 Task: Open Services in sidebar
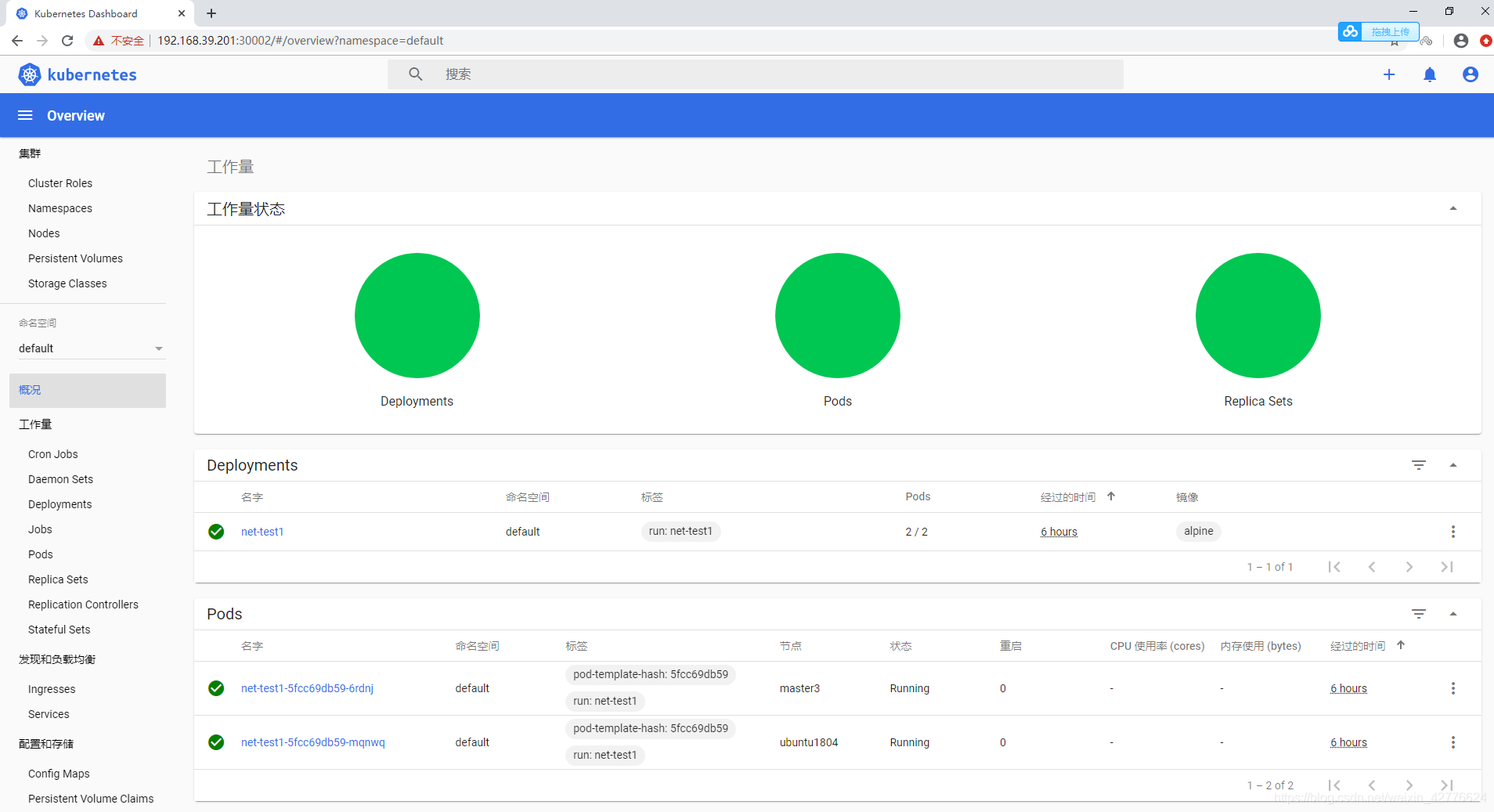pyautogui.click(x=49, y=714)
